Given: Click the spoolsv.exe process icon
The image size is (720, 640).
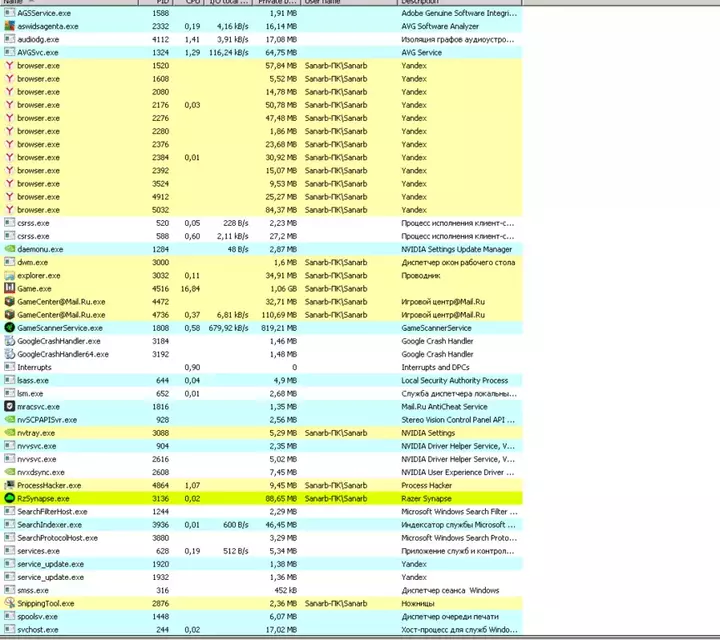Looking at the screenshot, I should click(9, 616).
